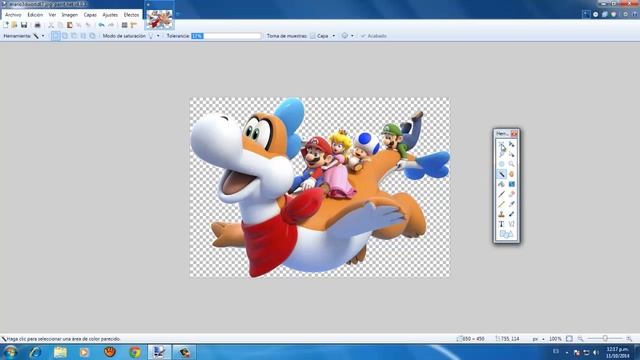Open the image list dropdown arrow beside thumbnail

(x=178, y=14)
